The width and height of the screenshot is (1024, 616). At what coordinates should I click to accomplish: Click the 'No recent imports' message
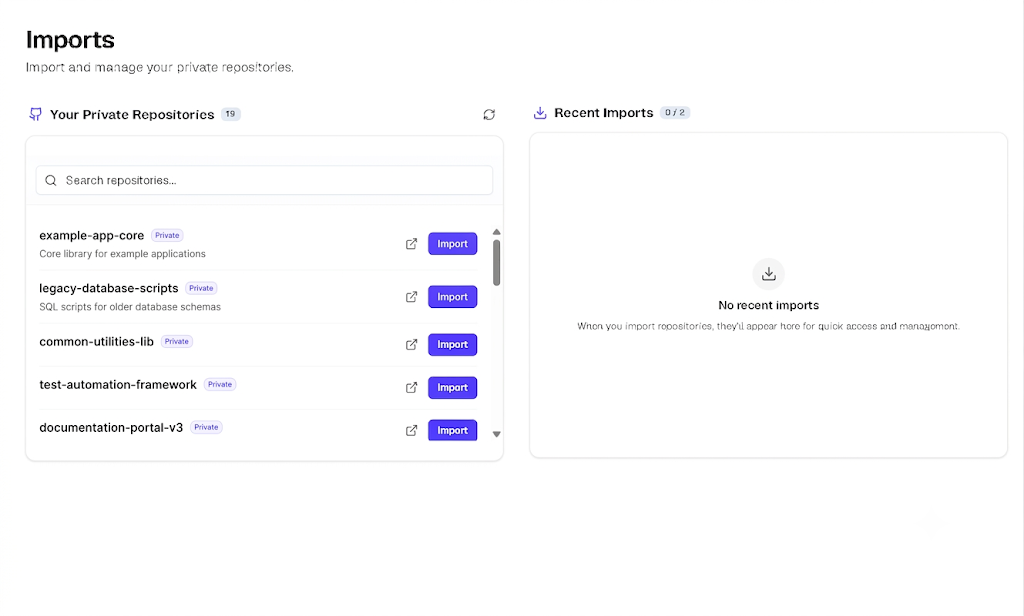[769, 305]
